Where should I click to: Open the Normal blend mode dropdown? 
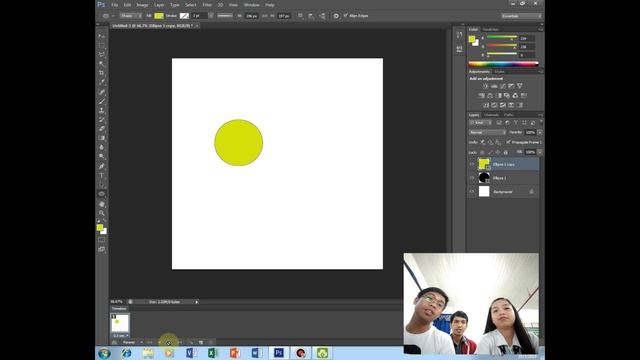(x=487, y=132)
